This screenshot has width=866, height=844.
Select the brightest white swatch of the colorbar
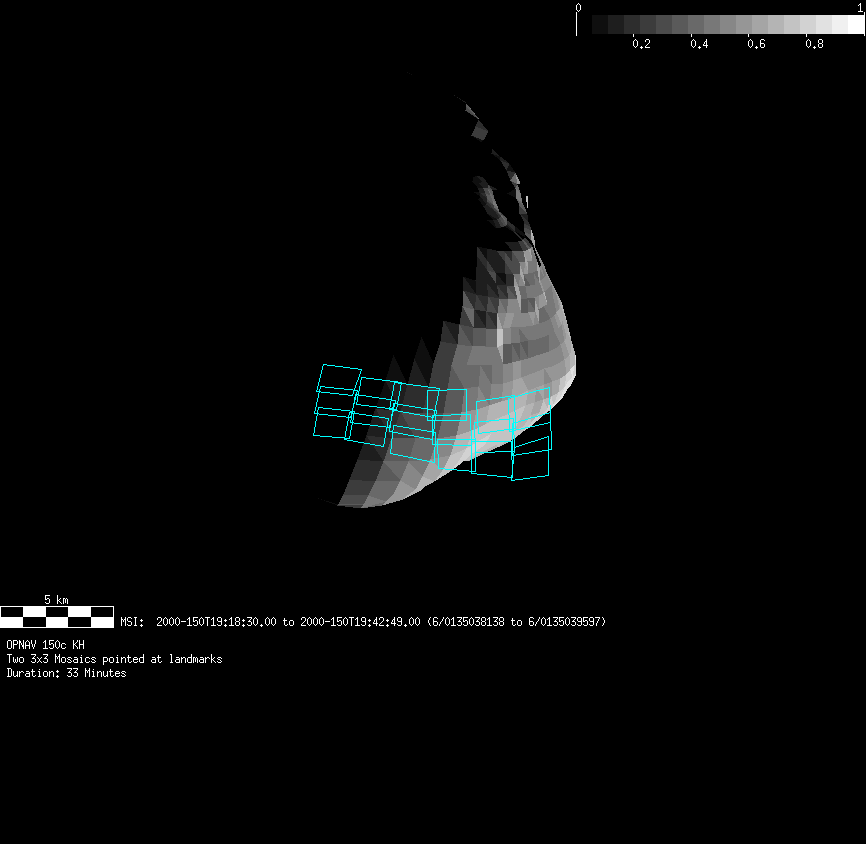[x=855, y=24]
